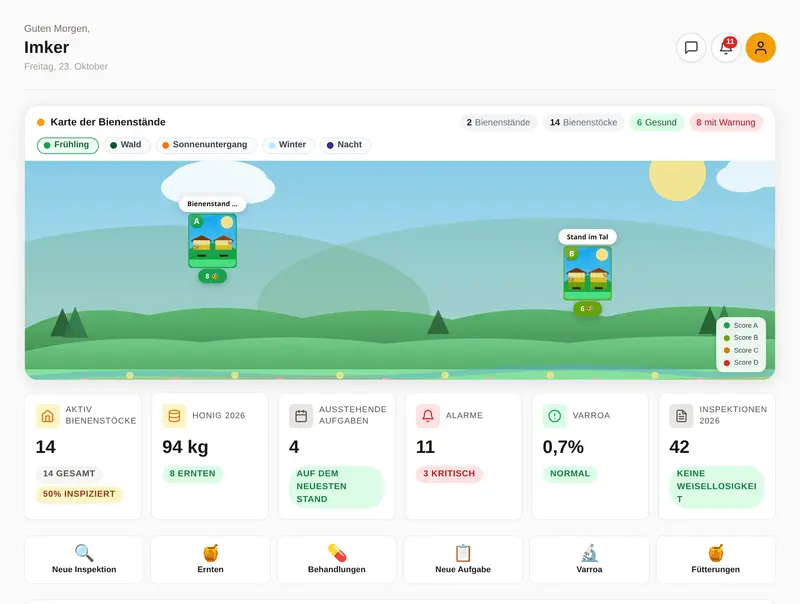Switch map theme to Winter
Screen dimensions: 800x604
pyautogui.click(x=288, y=145)
